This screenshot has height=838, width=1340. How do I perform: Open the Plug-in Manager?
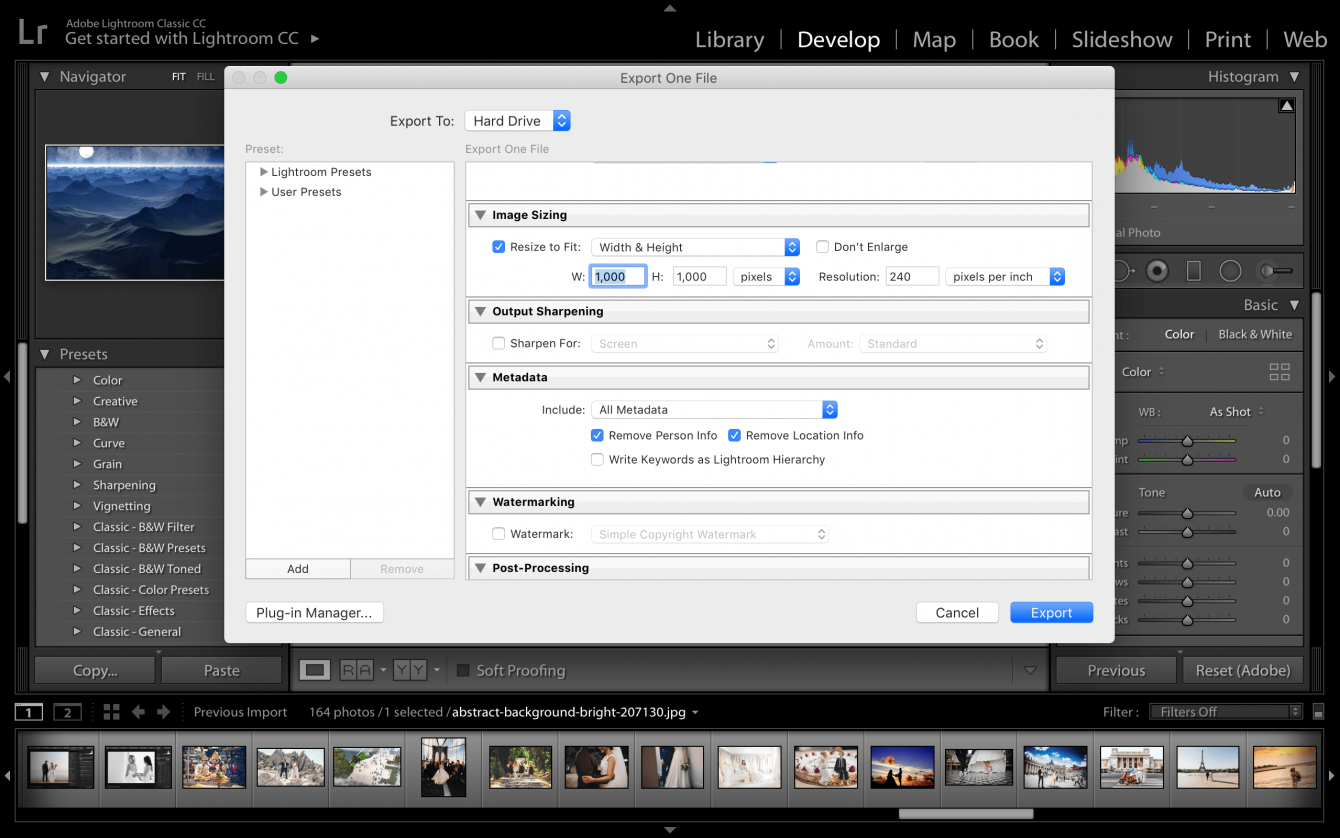(x=314, y=612)
